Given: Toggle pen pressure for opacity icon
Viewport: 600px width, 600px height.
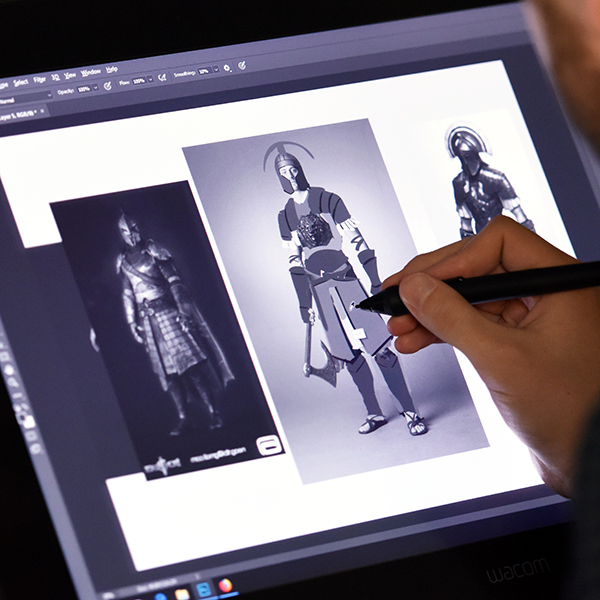Looking at the screenshot, I should coord(108,86).
